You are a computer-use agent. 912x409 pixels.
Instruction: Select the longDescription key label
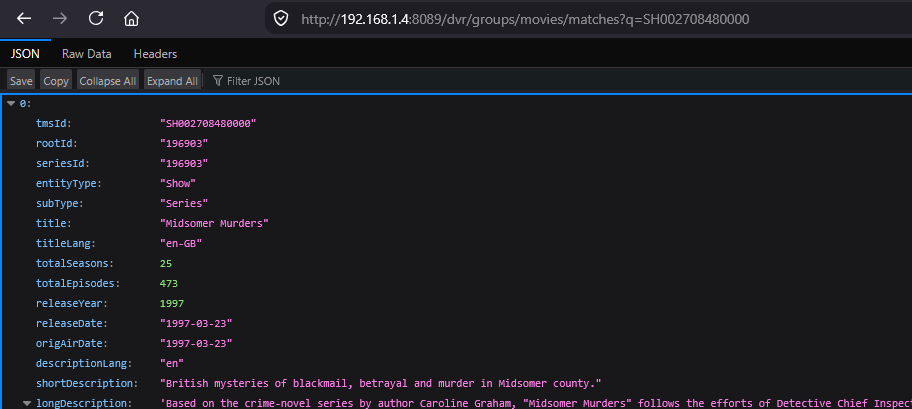pyautogui.click(x=84, y=403)
